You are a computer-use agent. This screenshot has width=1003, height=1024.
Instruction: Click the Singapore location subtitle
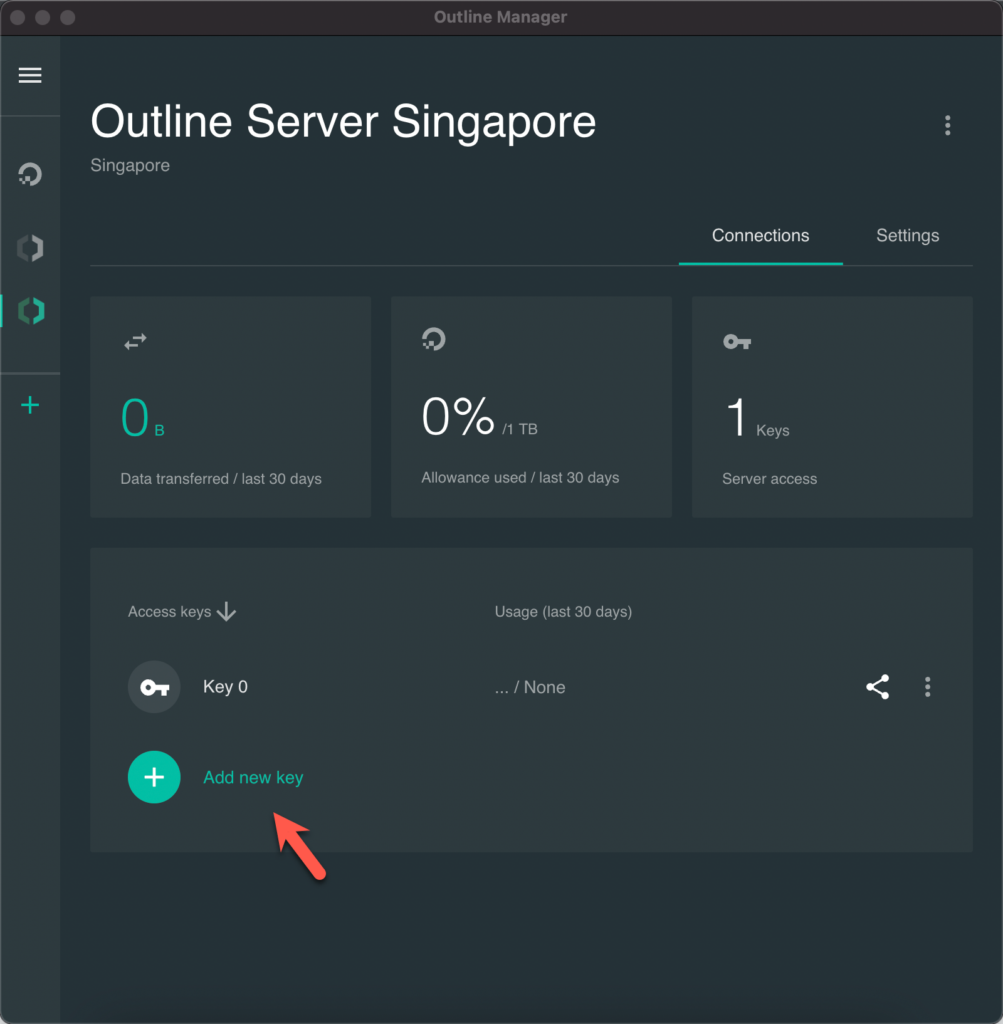[130, 165]
